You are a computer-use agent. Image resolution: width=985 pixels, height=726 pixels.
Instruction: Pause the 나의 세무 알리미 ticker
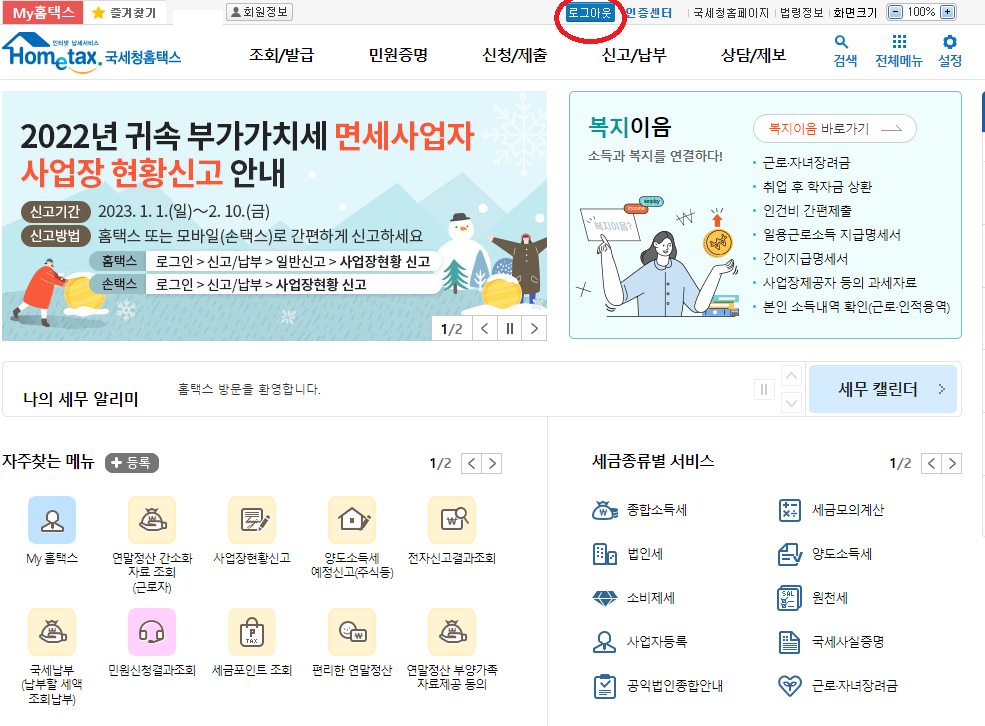764,389
